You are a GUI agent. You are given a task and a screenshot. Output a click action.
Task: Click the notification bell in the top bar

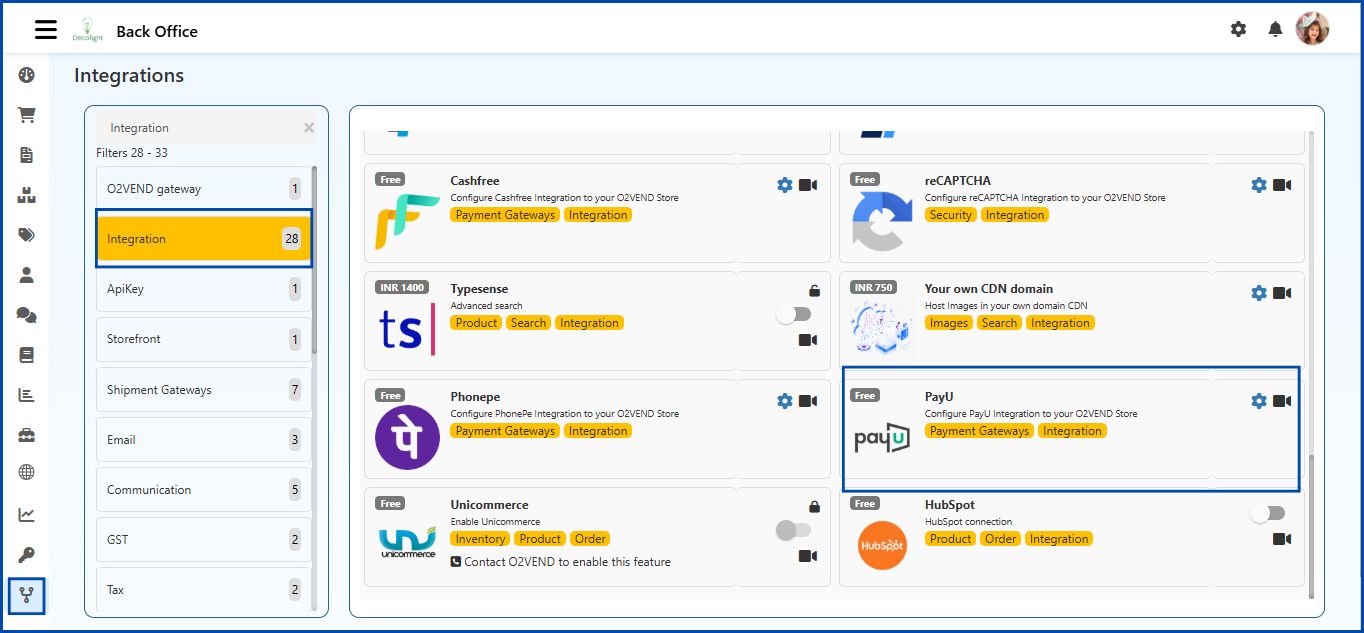[x=1275, y=29]
